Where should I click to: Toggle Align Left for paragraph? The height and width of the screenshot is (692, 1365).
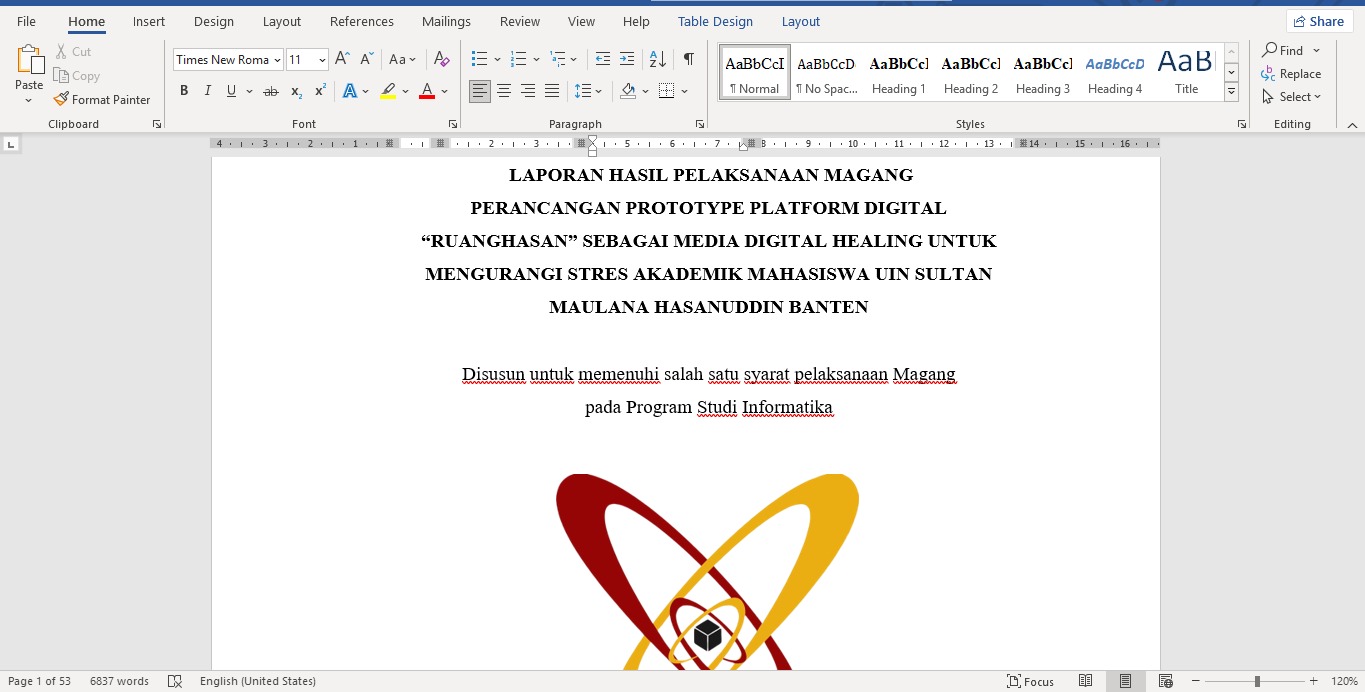click(x=480, y=91)
